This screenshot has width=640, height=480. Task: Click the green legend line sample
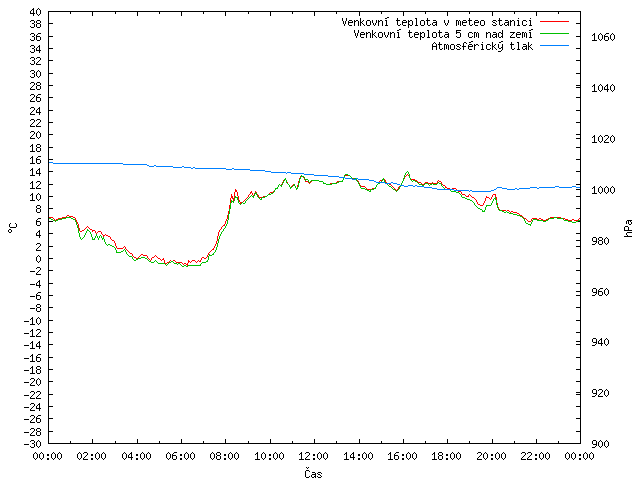click(x=554, y=34)
